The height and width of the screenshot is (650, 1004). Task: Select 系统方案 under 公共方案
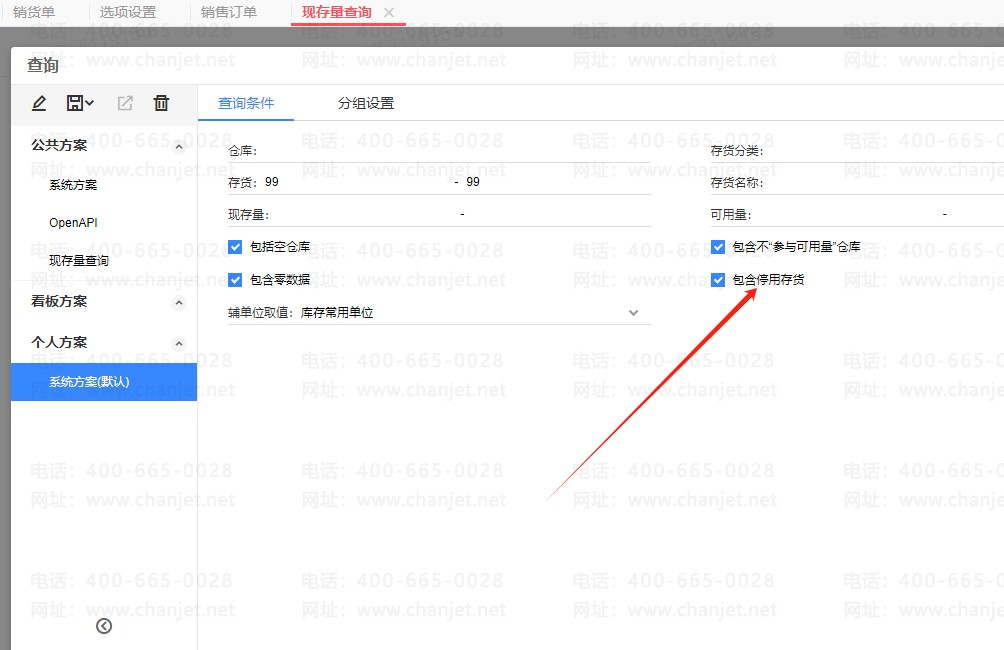tap(73, 185)
